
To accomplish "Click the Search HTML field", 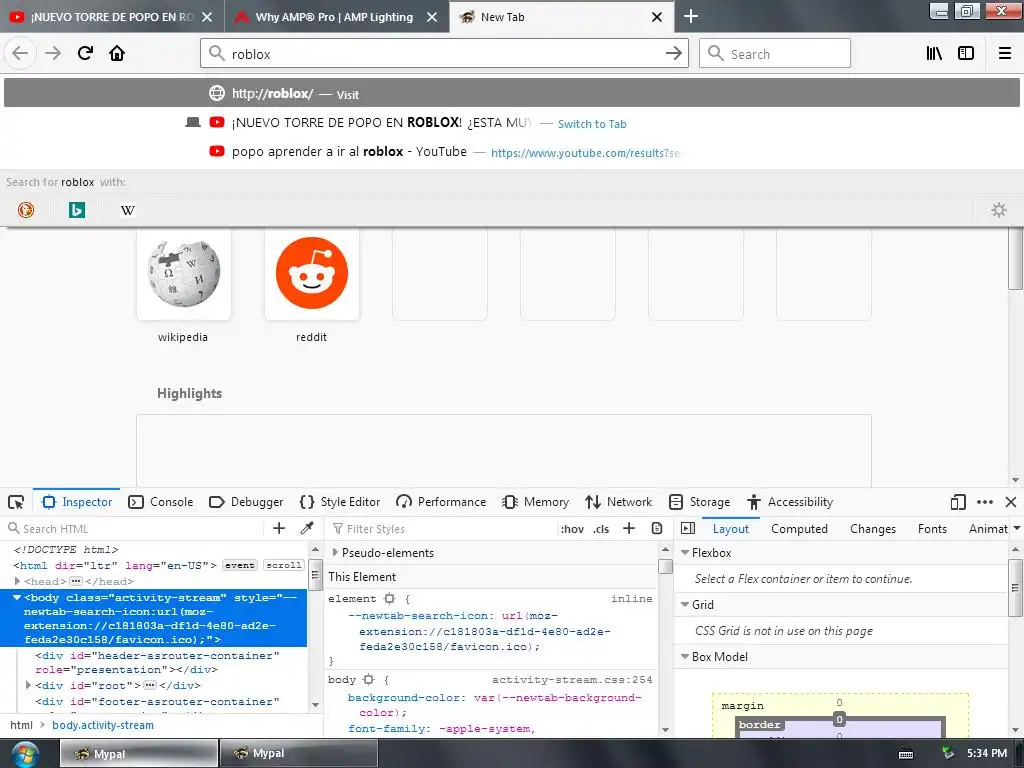I will pos(134,528).
